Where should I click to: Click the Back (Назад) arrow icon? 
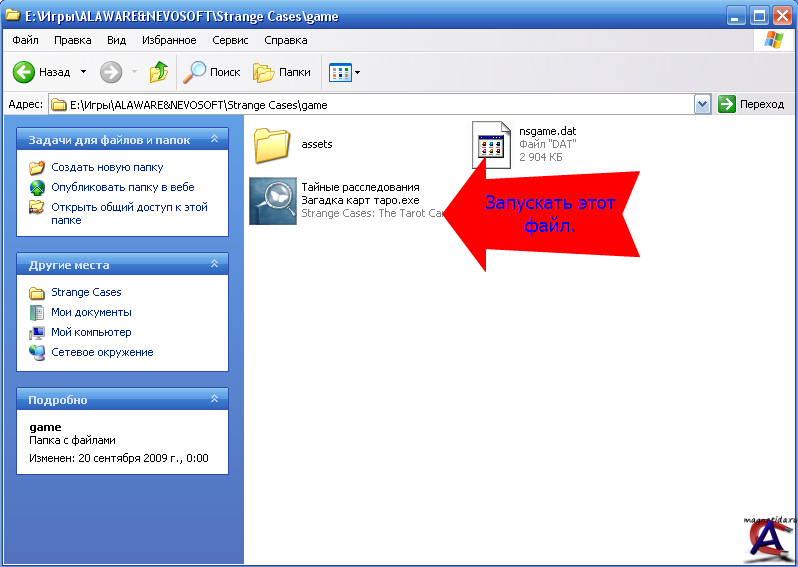tap(24, 72)
